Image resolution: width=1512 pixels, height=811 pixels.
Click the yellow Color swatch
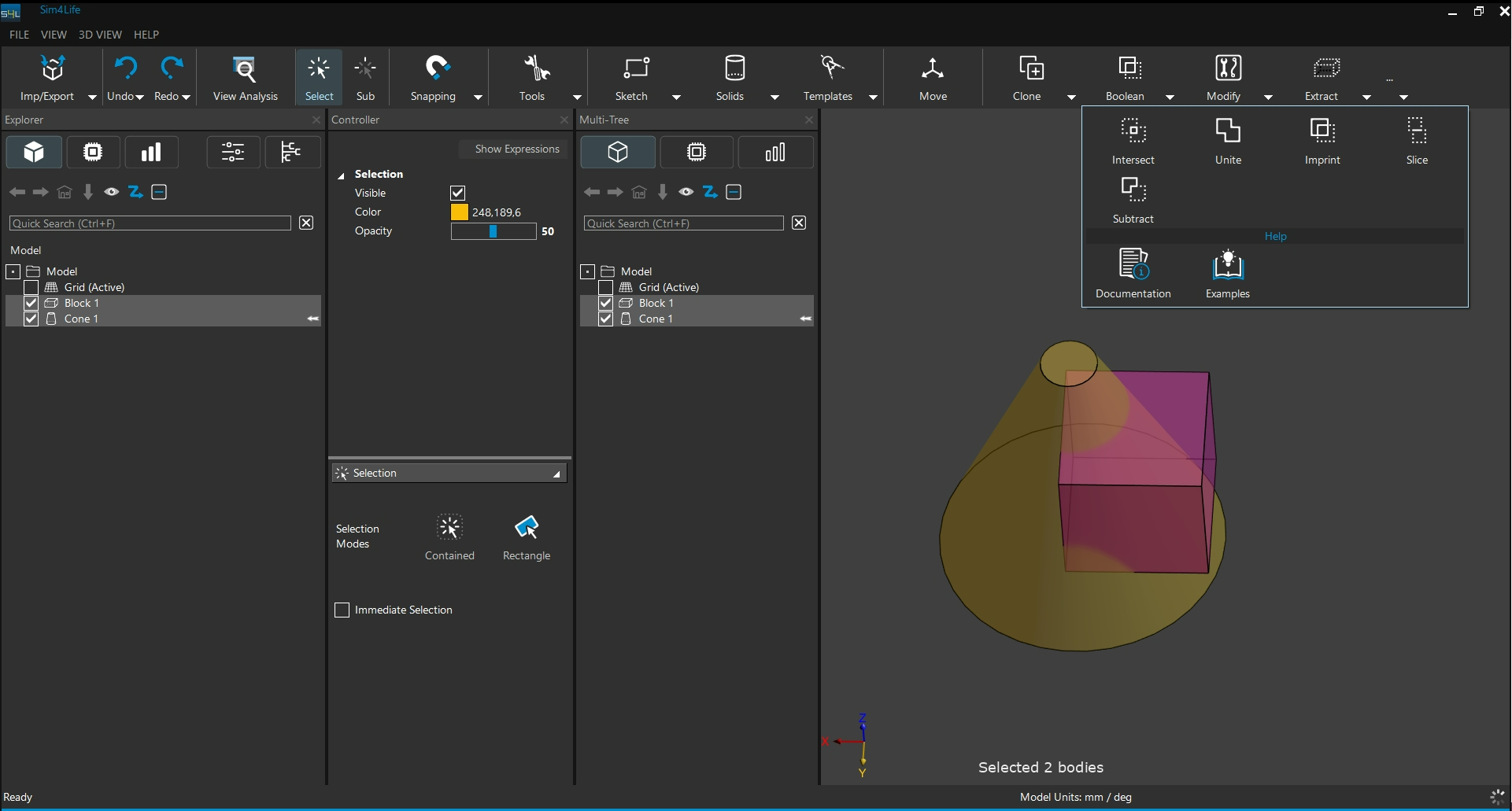pyautogui.click(x=459, y=212)
